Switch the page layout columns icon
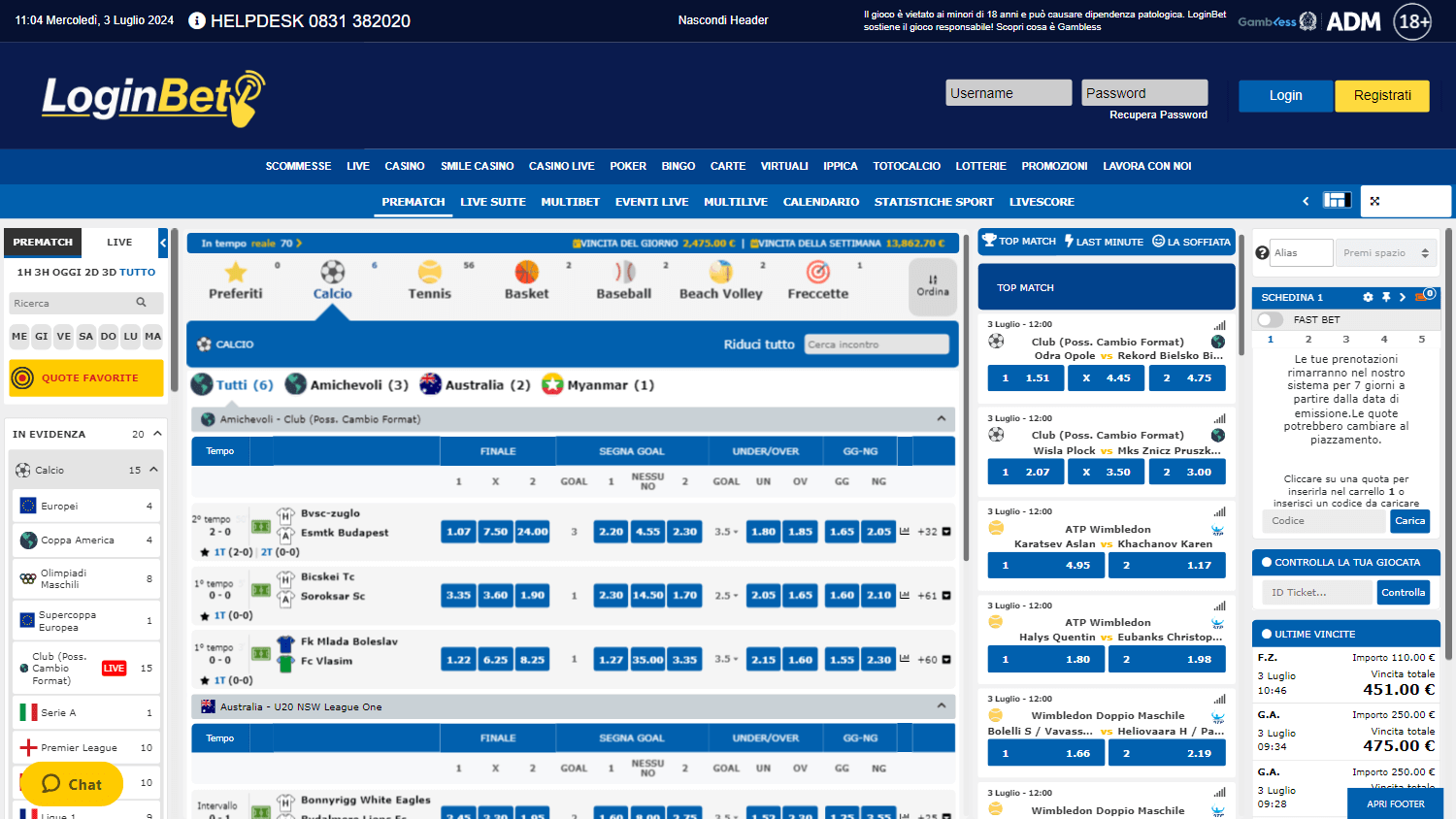Screen dimensions: 1456x819 tap(1337, 200)
